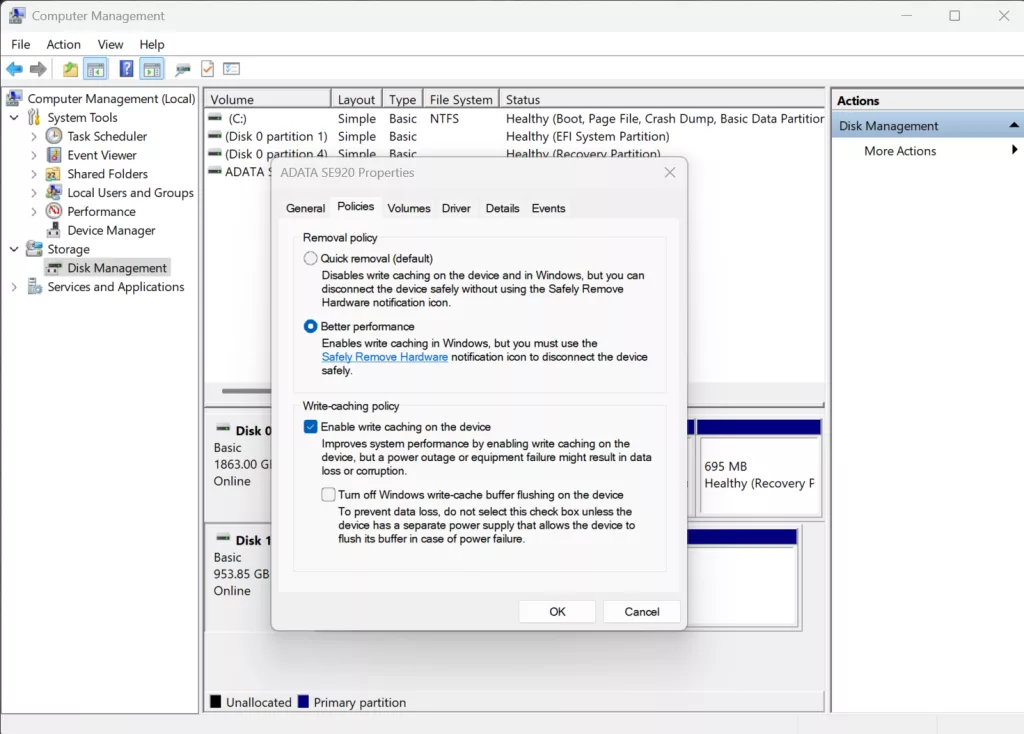Click the Storage node icon

tap(34, 249)
